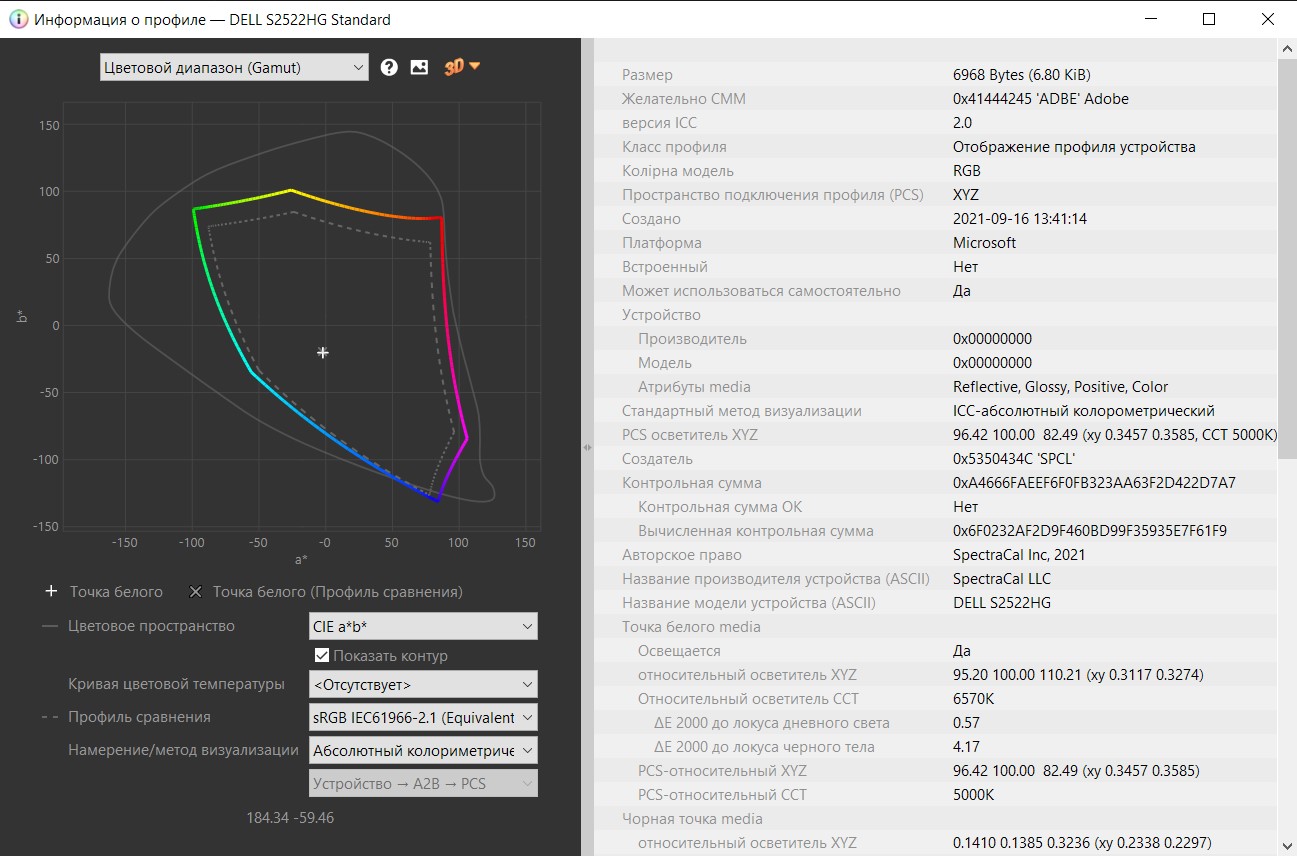Select the версия ICC row
1297x856 pixels.
[936, 123]
